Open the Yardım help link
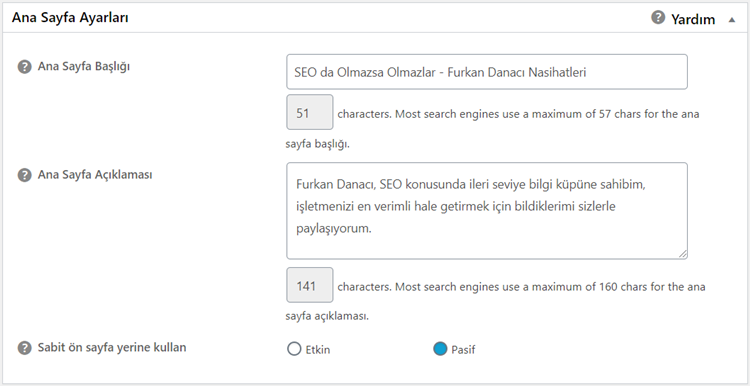 (693, 19)
